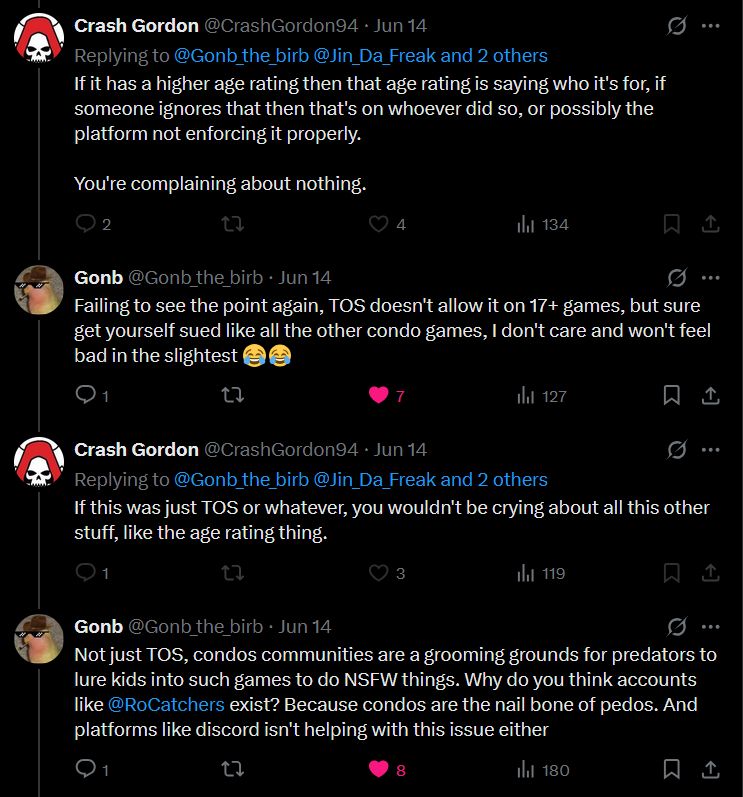Retweet Crash Gordon's first tweet

[232, 224]
